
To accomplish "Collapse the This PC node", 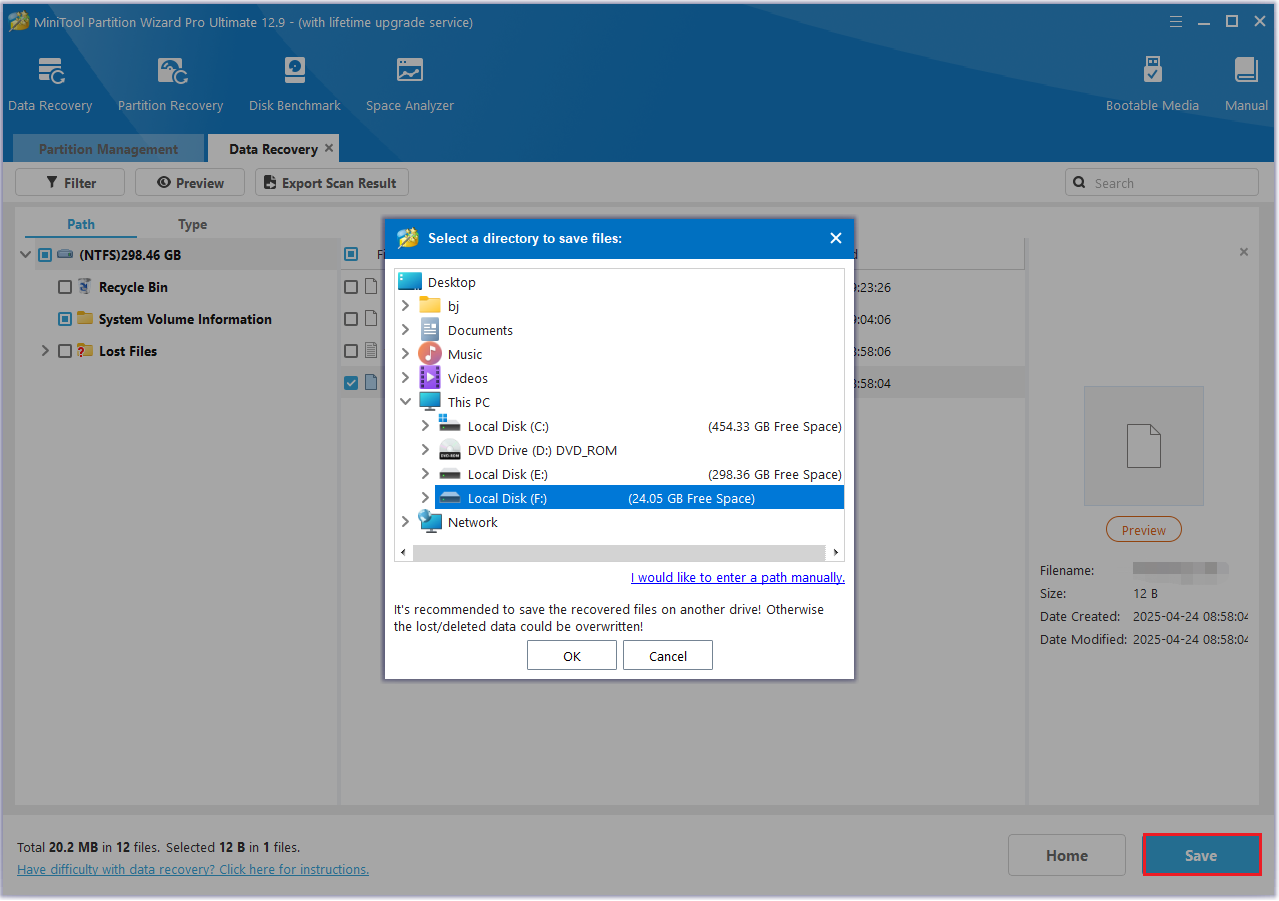I will click(405, 402).
